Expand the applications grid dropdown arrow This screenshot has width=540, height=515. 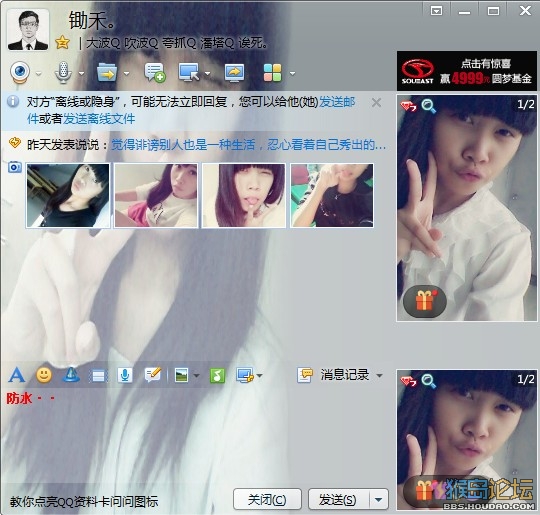tap(292, 73)
